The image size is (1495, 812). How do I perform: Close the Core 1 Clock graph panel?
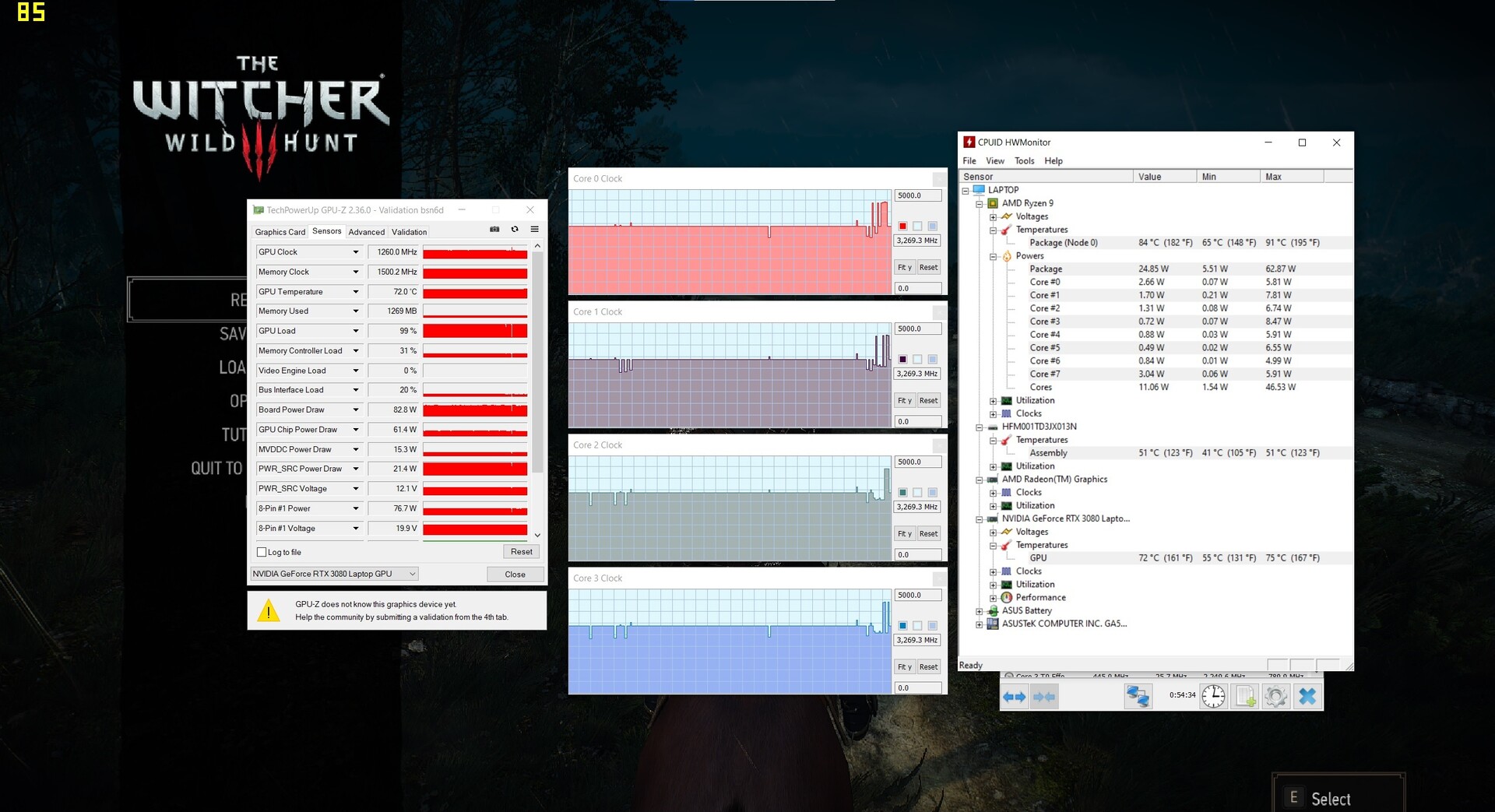pos(940,312)
